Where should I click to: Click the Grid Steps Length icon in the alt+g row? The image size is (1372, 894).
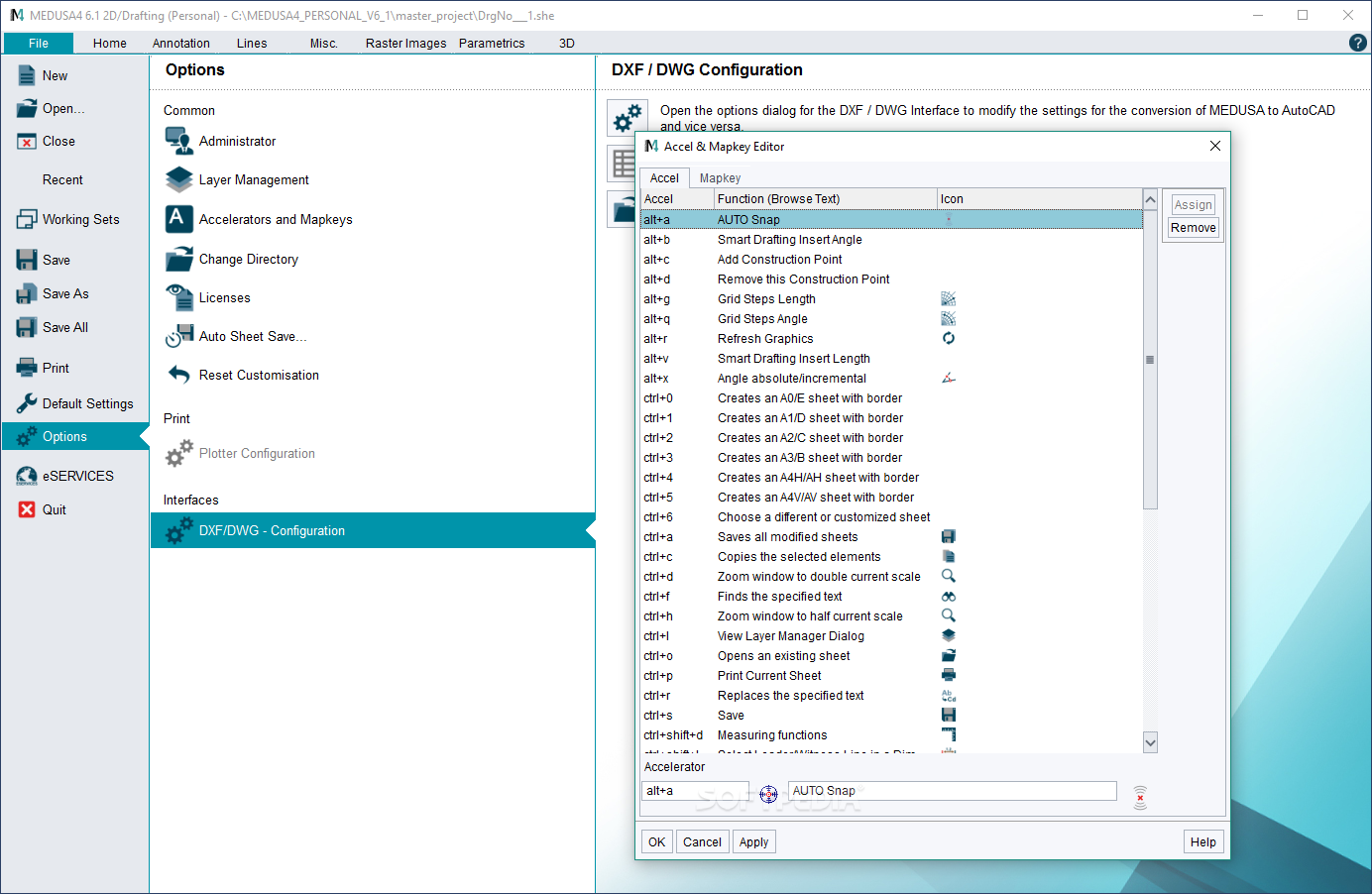point(949,298)
